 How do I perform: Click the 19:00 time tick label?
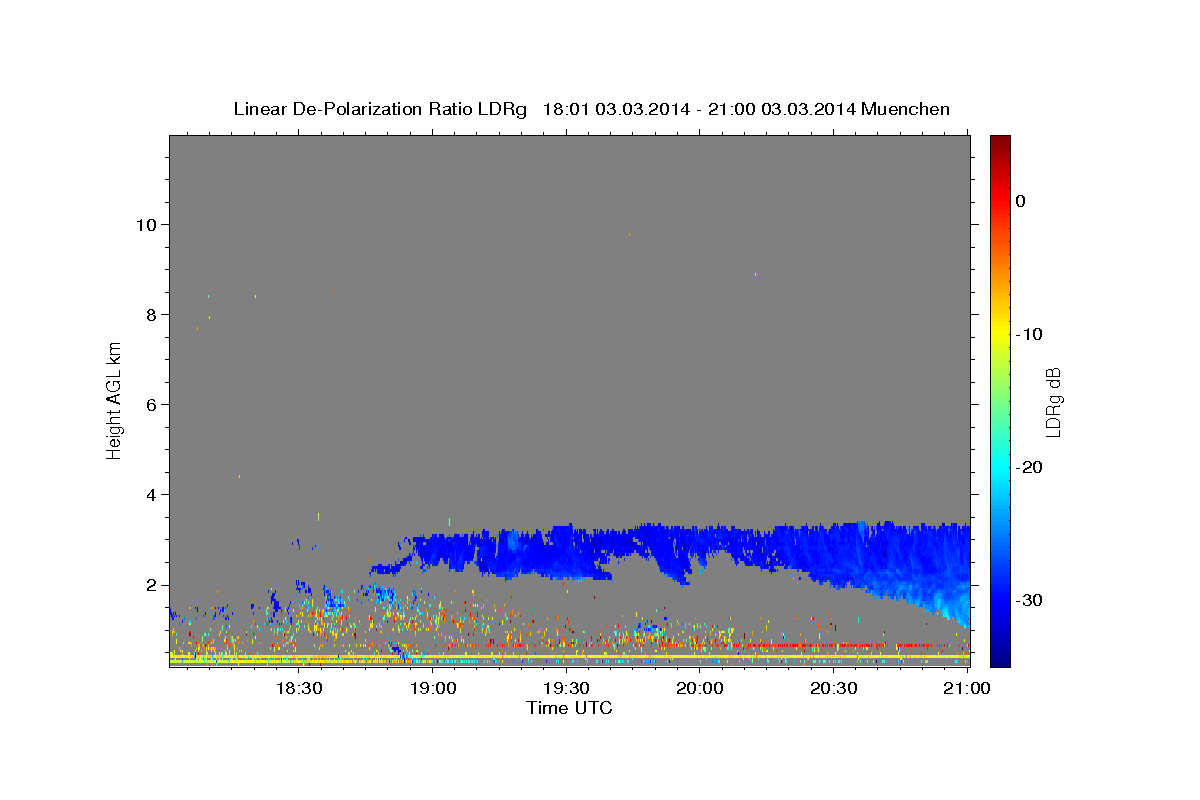[x=432, y=688]
